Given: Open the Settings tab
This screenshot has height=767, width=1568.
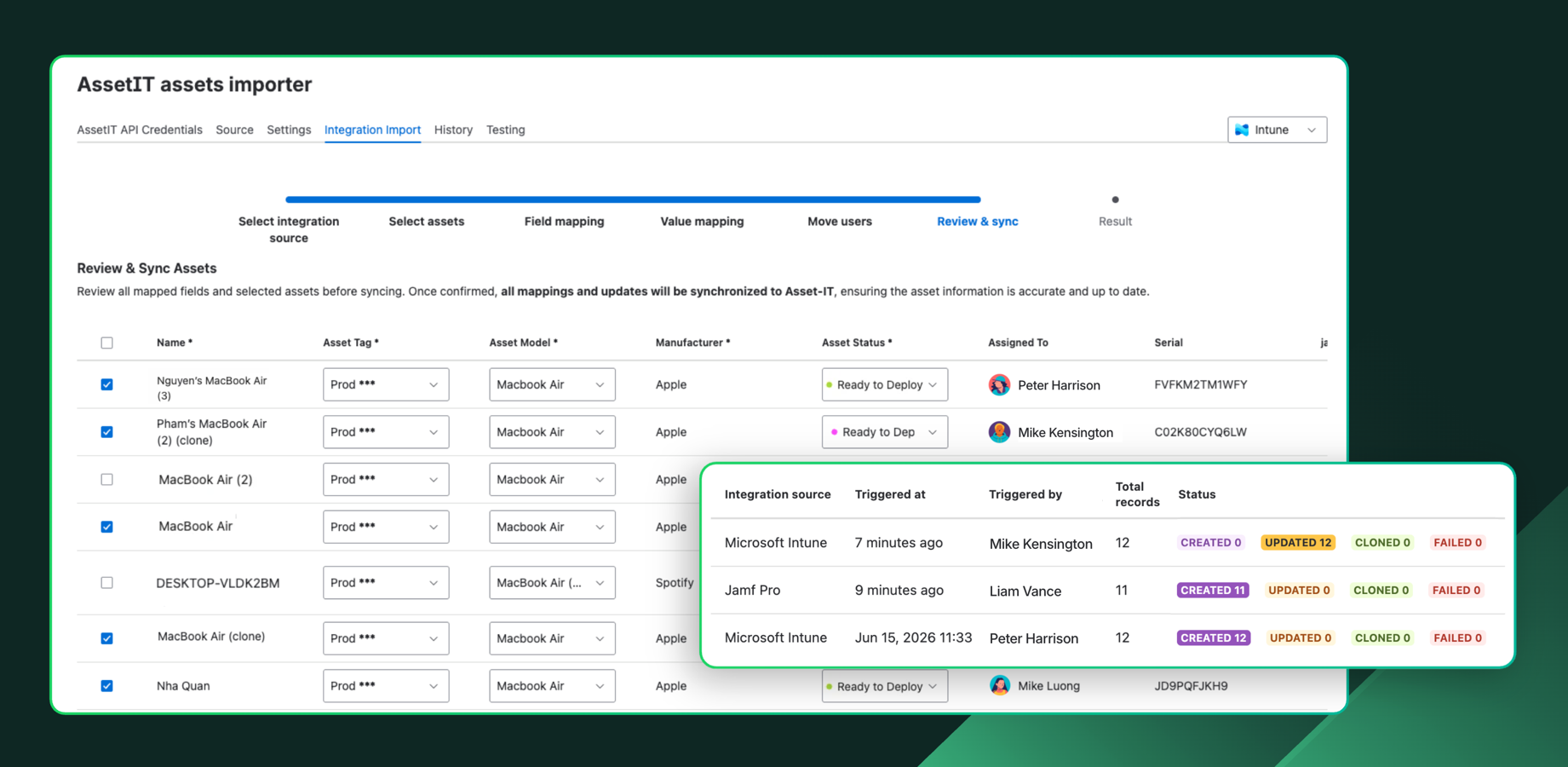Looking at the screenshot, I should tap(289, 130).
